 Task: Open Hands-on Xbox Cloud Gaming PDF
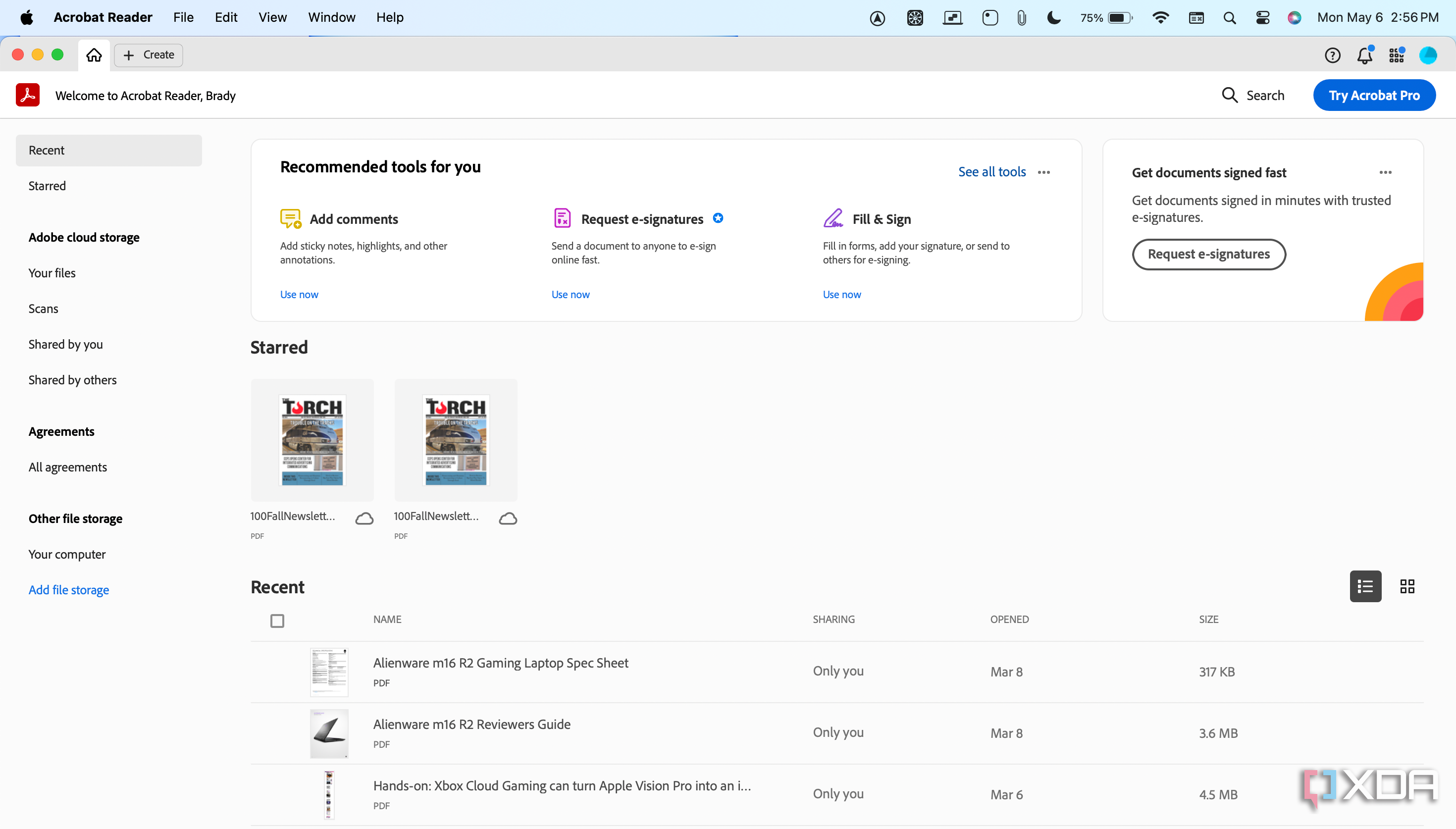click(x=563, y=786)
